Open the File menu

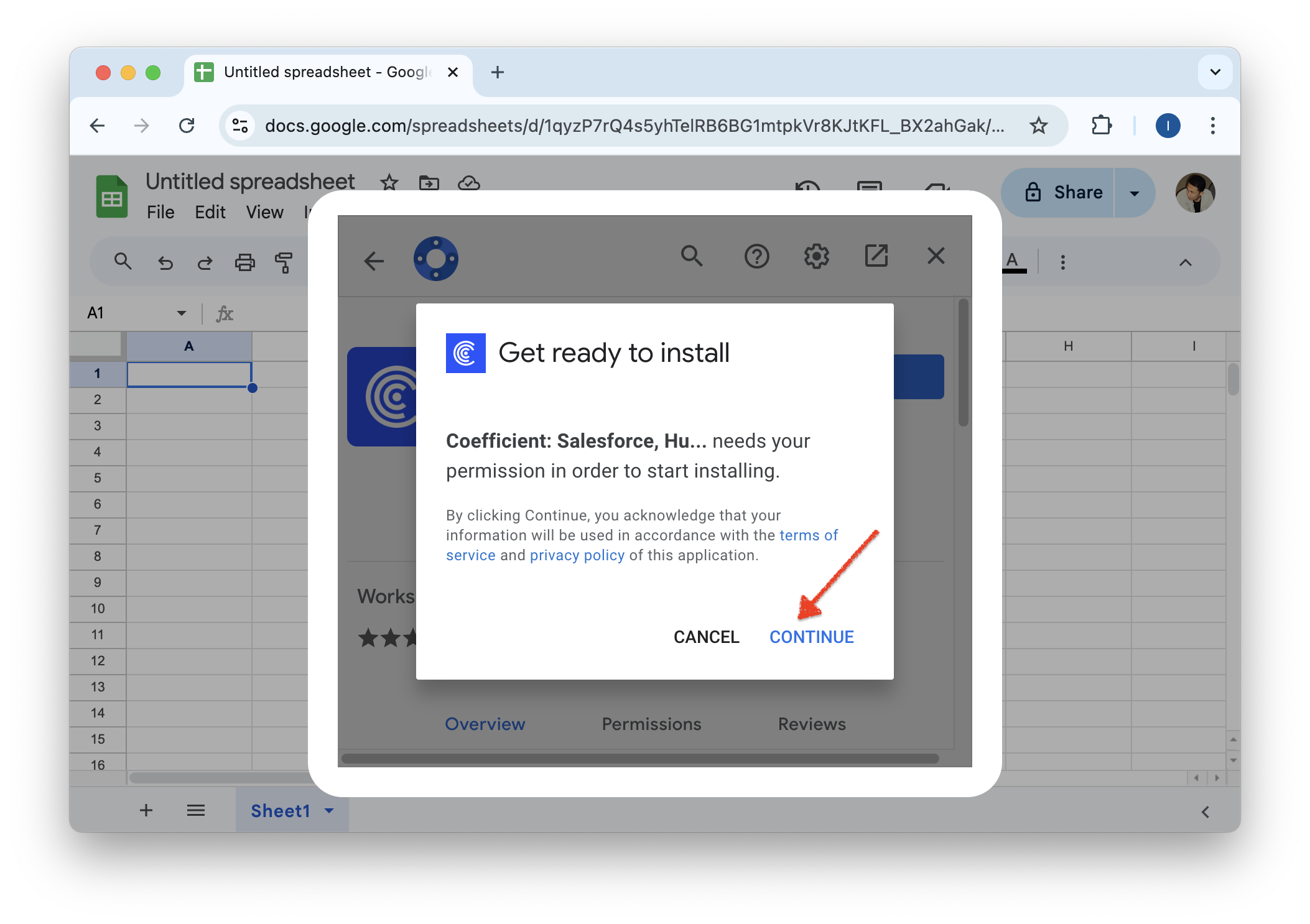(160, 212)
